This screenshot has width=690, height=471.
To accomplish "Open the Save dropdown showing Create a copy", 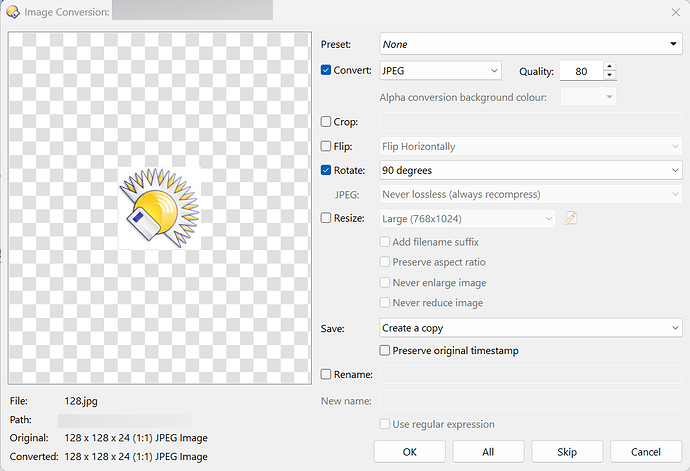I will tap(531, 328).
